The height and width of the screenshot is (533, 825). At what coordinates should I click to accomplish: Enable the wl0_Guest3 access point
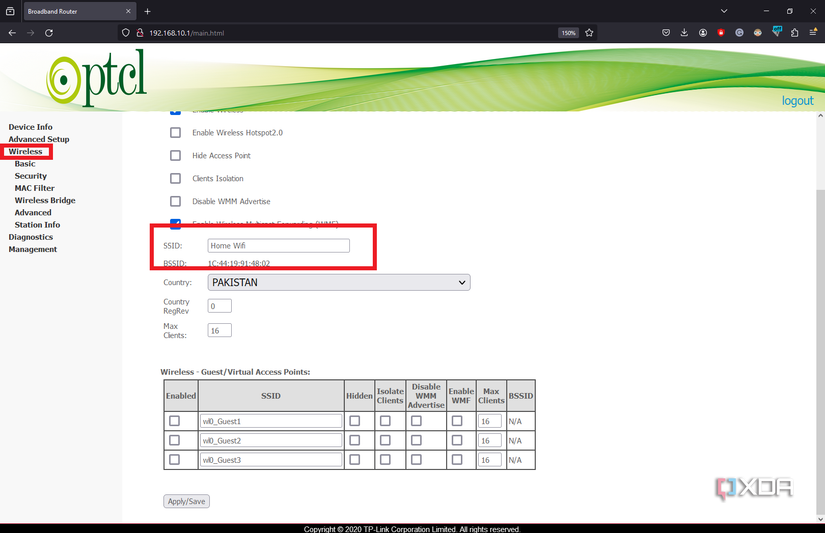click(174, 459)
